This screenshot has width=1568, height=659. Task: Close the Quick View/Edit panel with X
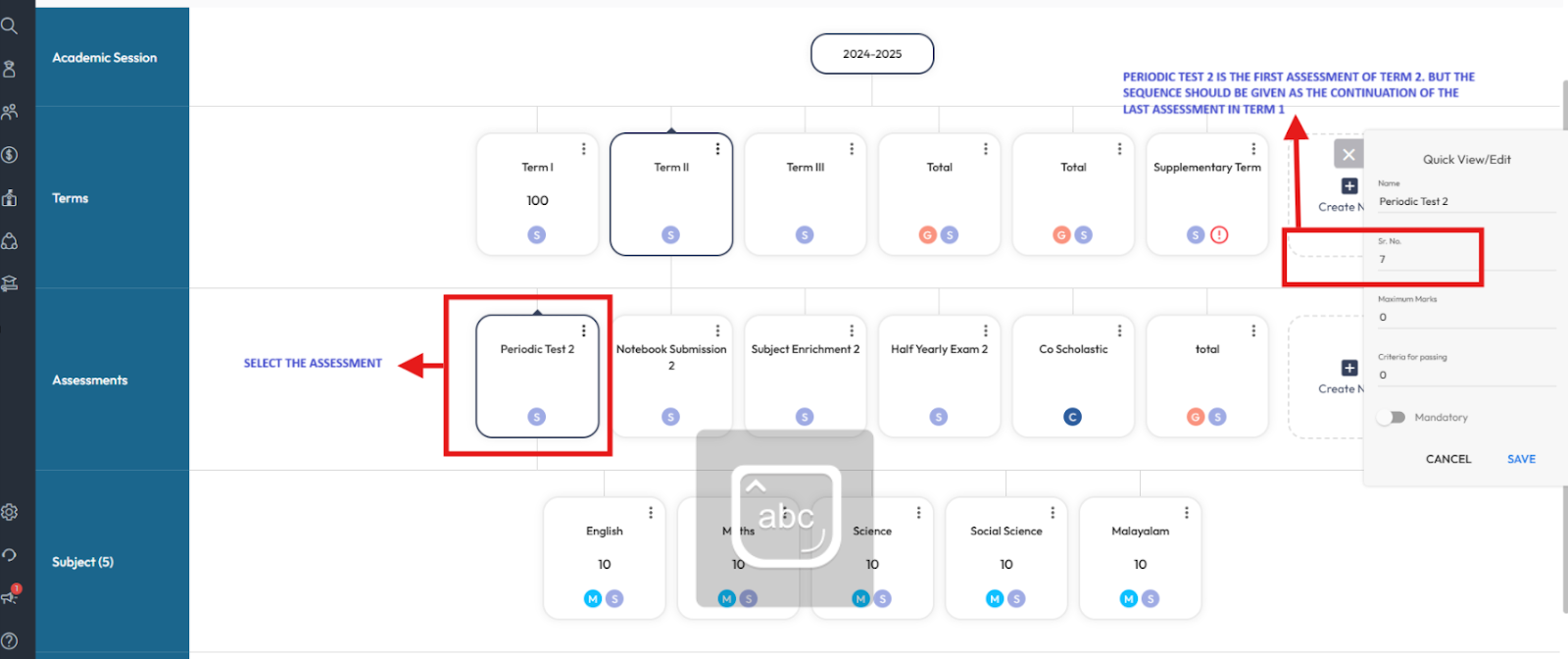tap(1348, 154)
